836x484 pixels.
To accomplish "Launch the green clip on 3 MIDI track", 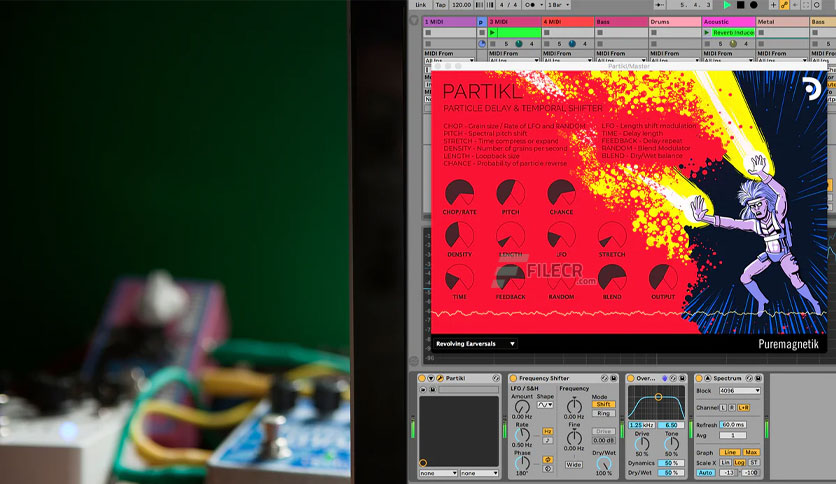I will tap(492, 33).
